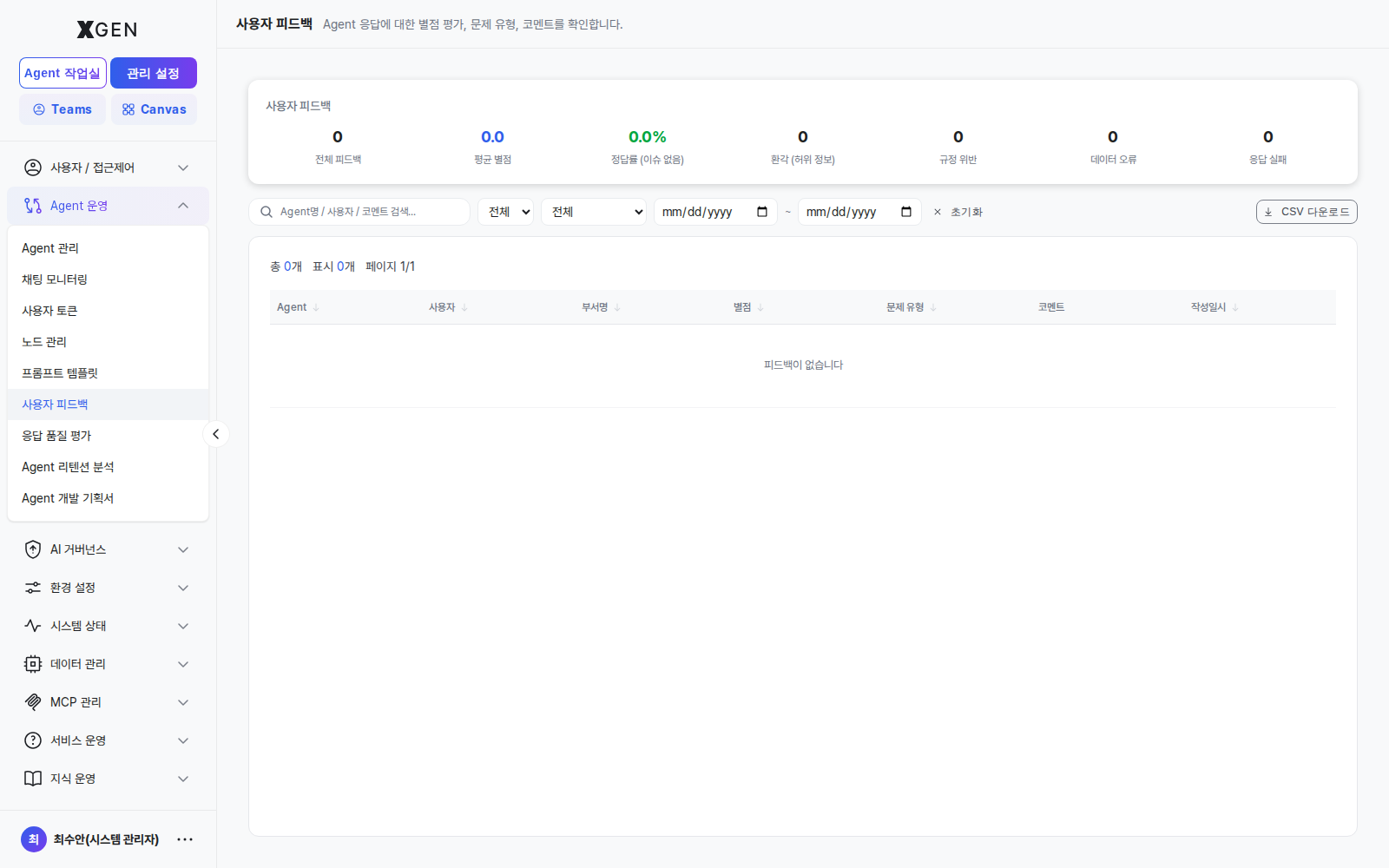Image resolution: width=1389 pixels, height=868 pixels.
Task: Open 사용자 토큰 menu item
Action: click(x=108, y=311)
